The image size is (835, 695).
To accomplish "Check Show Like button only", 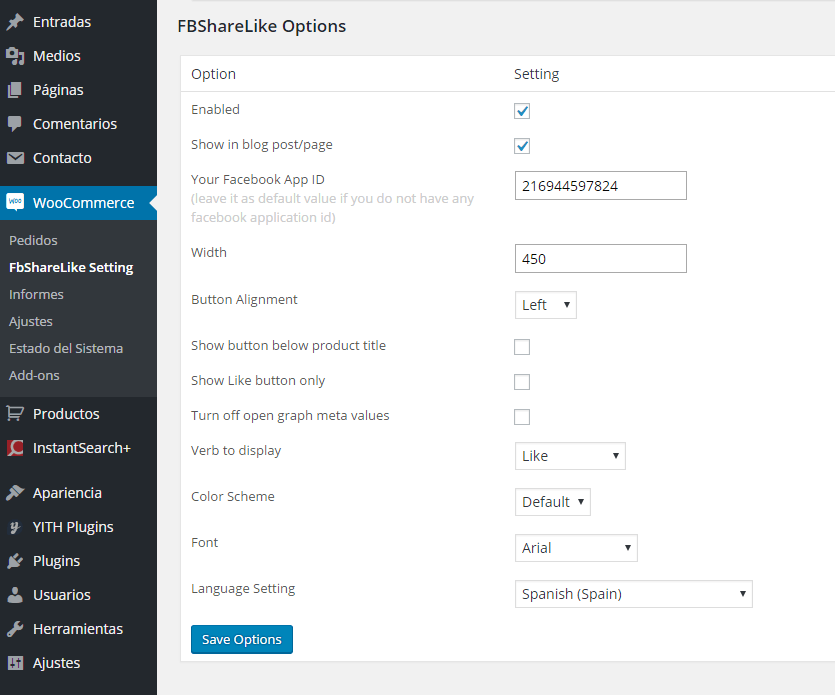I will 522,382.
